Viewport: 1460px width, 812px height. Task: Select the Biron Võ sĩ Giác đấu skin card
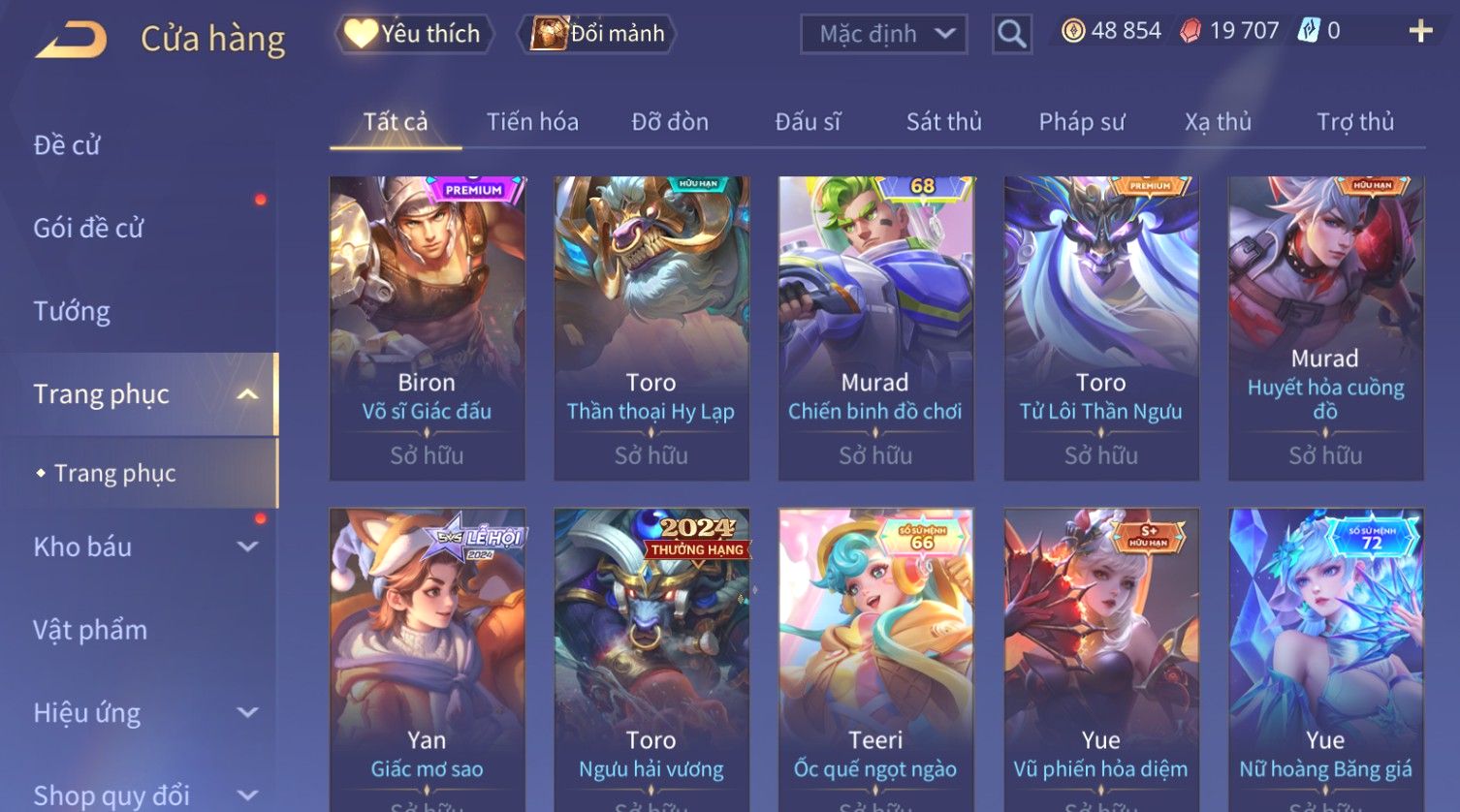click(428, 328)
